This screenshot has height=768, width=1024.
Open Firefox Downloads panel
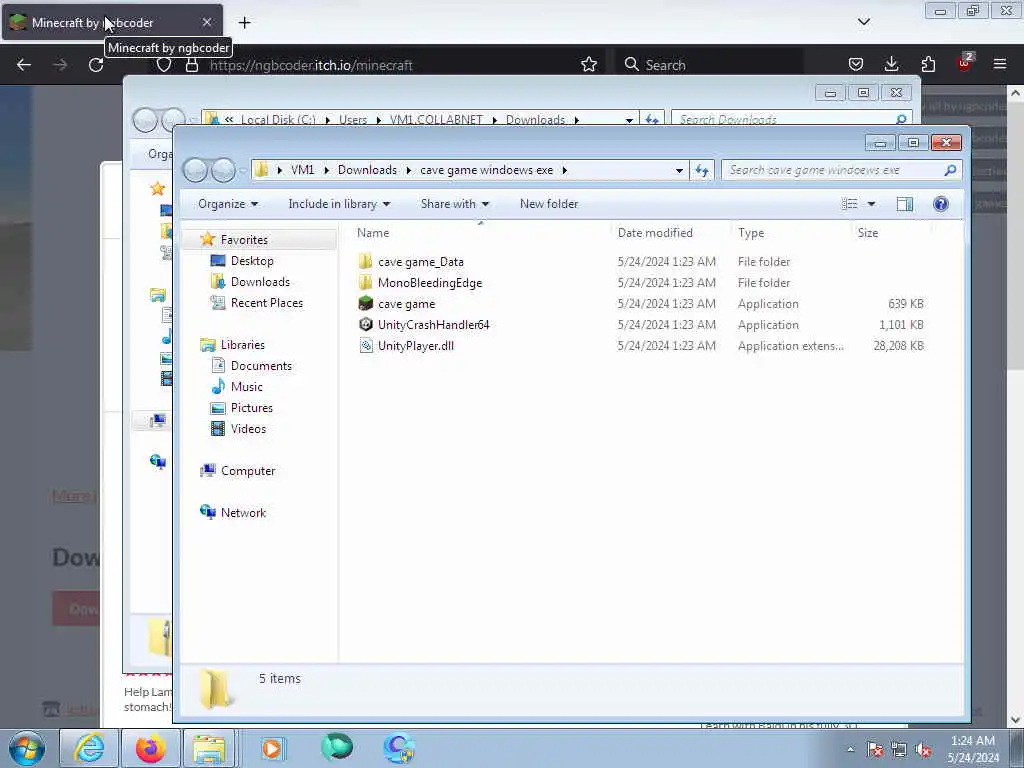click(891, 64)
